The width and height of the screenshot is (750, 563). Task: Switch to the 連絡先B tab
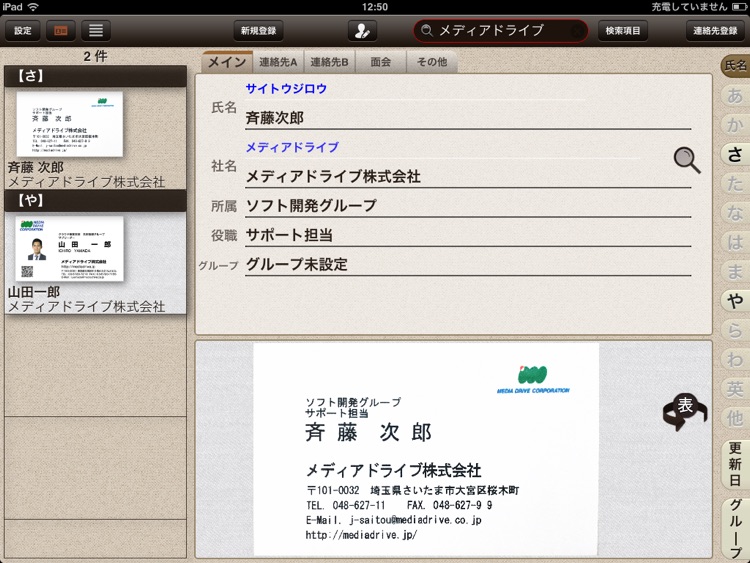coord(329,62)
